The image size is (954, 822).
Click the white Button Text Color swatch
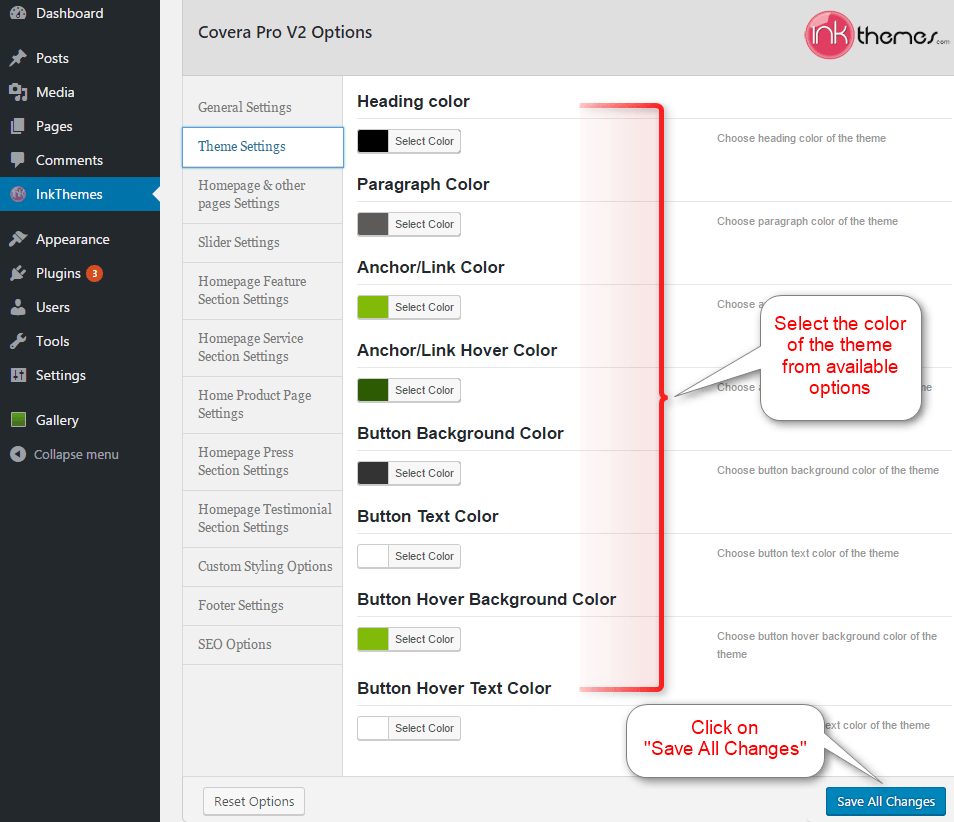373,556
